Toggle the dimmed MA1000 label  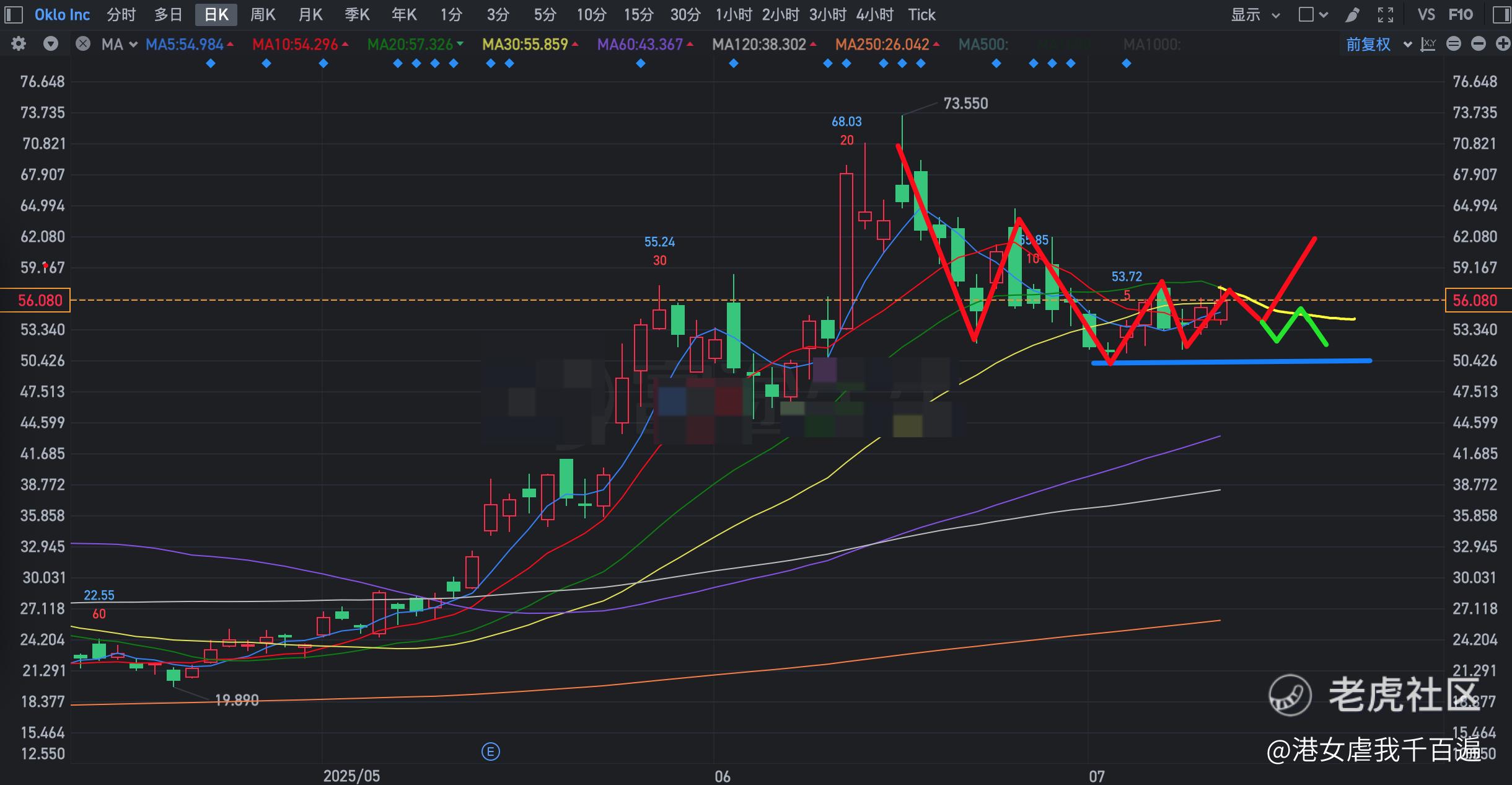pyautogui.click(x=1152, y=44)
